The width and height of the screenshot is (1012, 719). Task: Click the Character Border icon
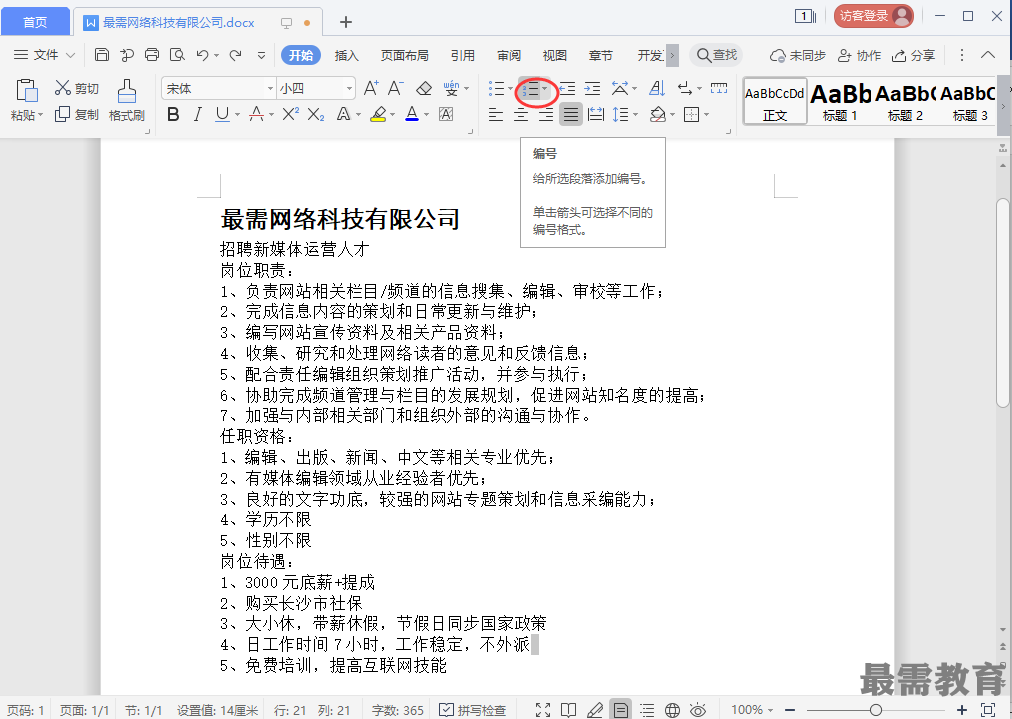coord(446,115)
